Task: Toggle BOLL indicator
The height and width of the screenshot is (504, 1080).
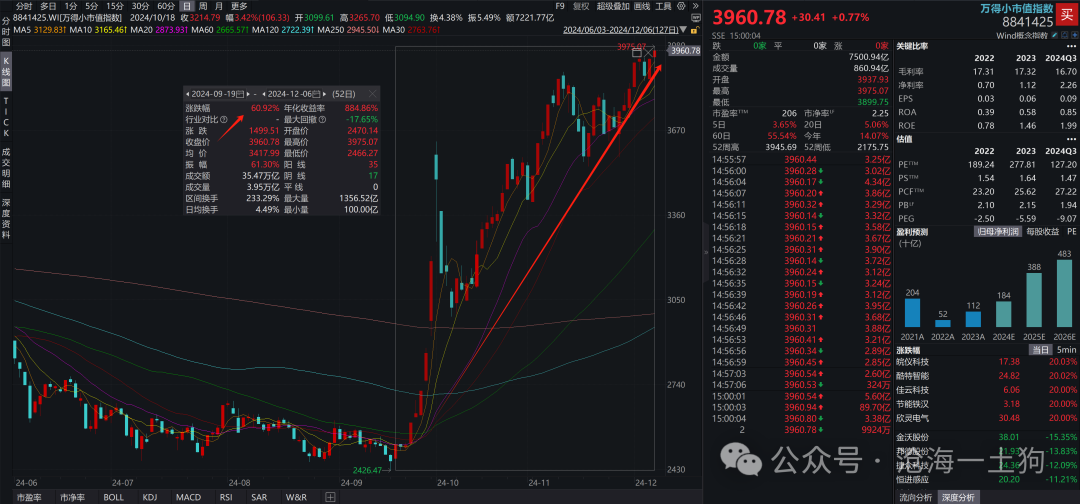Action: tap(114, 496)
